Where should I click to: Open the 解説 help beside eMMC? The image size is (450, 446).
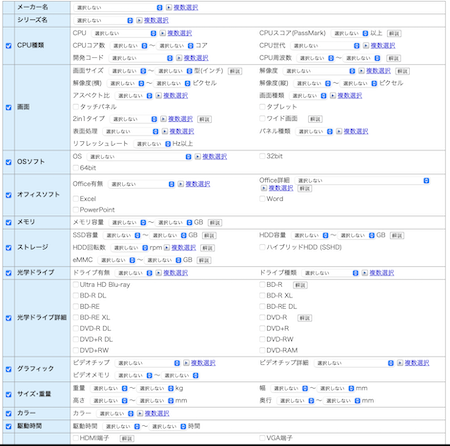(204, 260)
